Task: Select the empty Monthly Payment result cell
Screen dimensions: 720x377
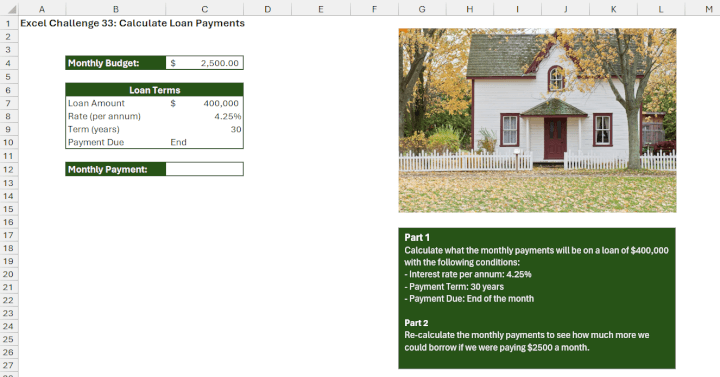Action: pos(205,169)
